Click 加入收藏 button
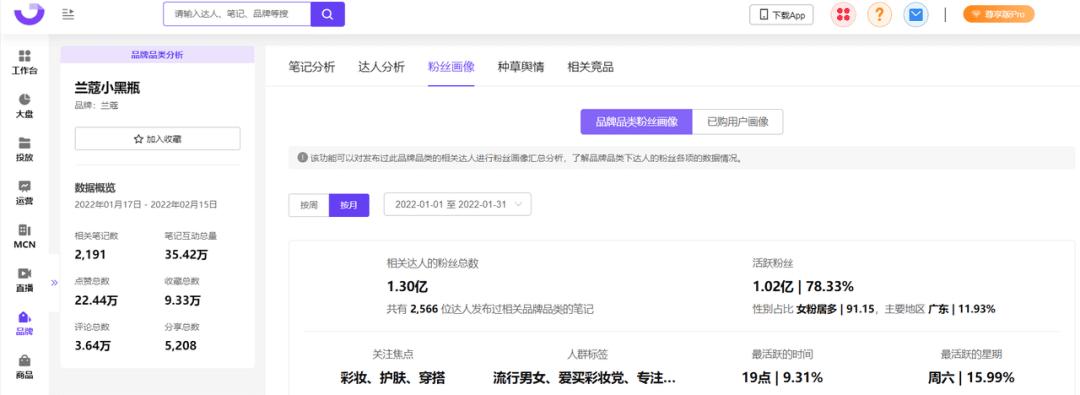Viewport: 1080px width, 395px height. [158, 139]
